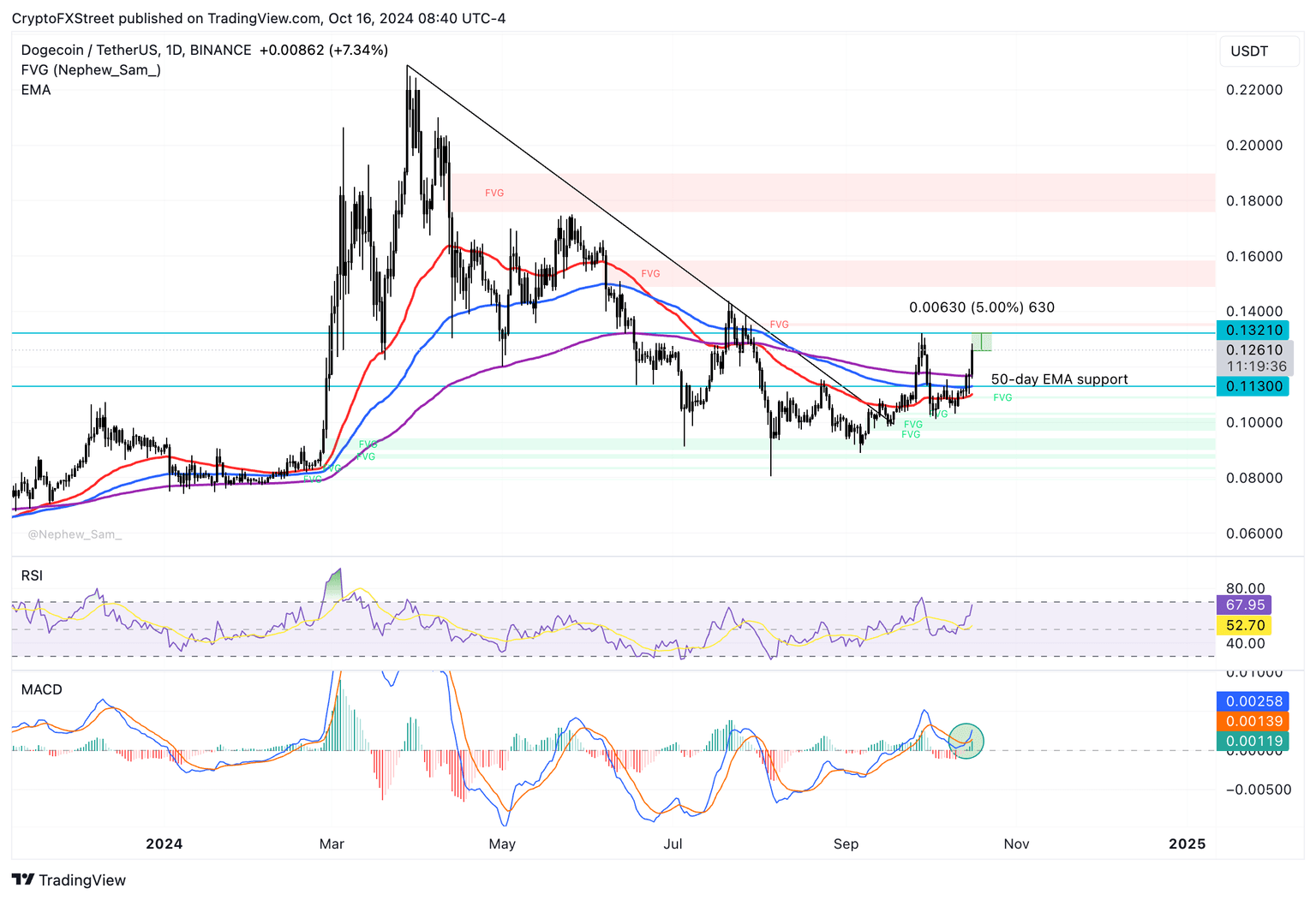Select the current price tag 0.12610
Viewport: 1316px width, 900px height.
(1253, 350)
